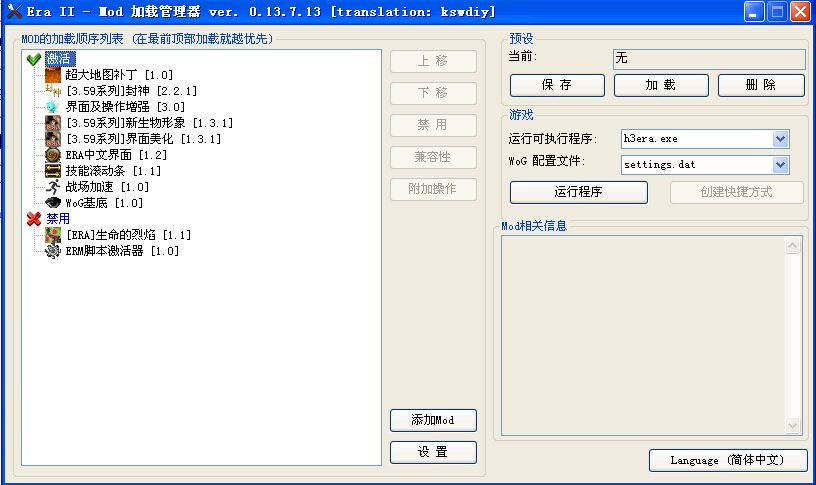The height and width of the screenshot is (485, 816).
Task: Click the 兼容性 compatibility button
Action: (x=433, y=157)
